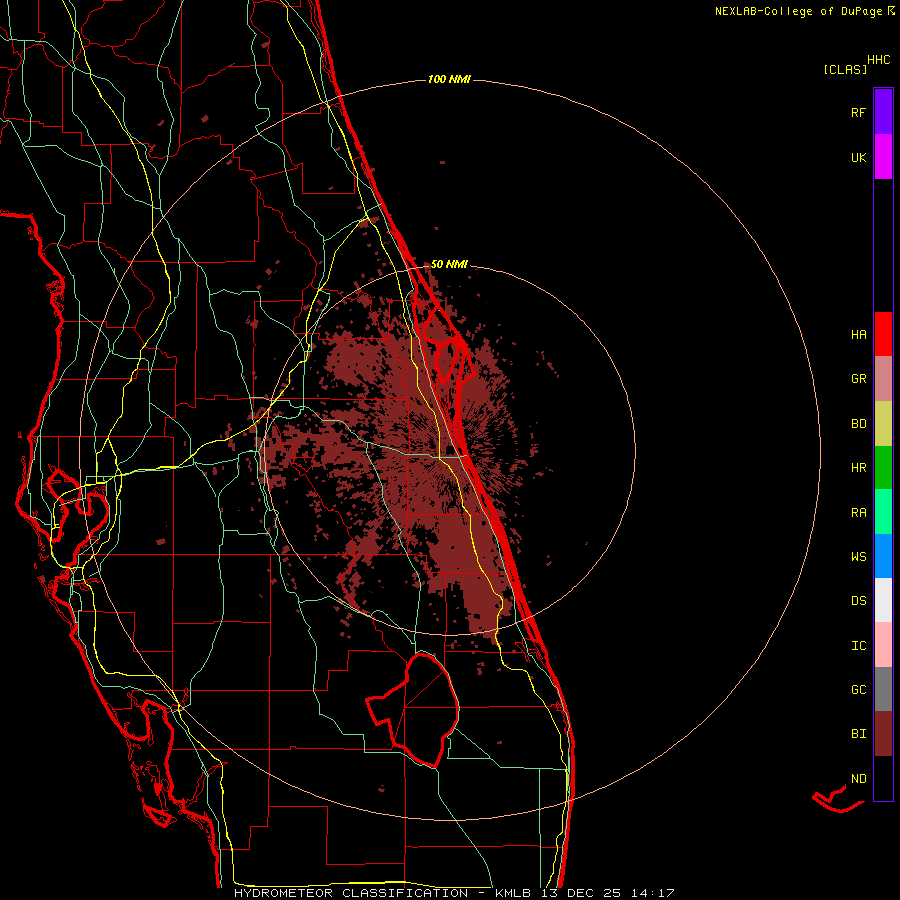900x900 pixels.
Task: Click the IC legend label
Action: (x=858, y=646)
